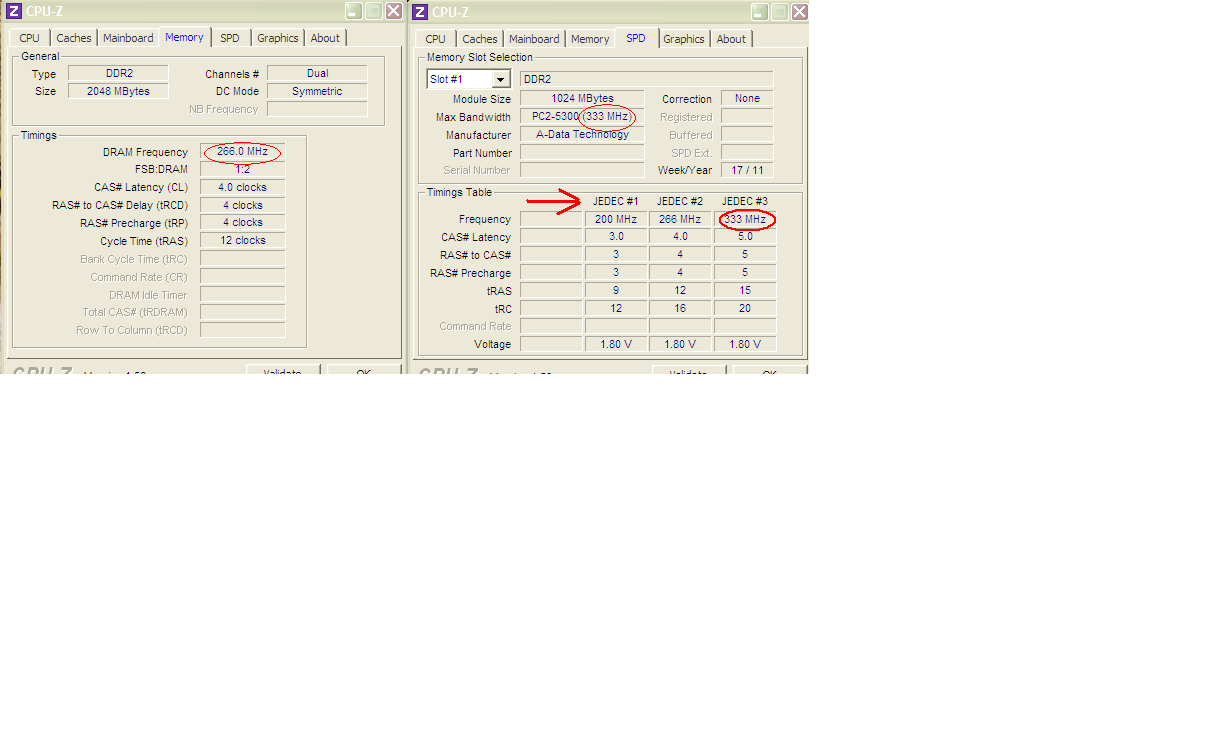
Task: Switch to the CPU tab in the right window
Action: point(436,39)
